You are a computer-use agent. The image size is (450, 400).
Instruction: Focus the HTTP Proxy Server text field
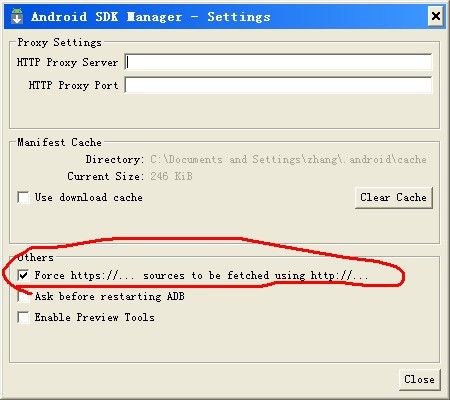click(x=278, y=62)
